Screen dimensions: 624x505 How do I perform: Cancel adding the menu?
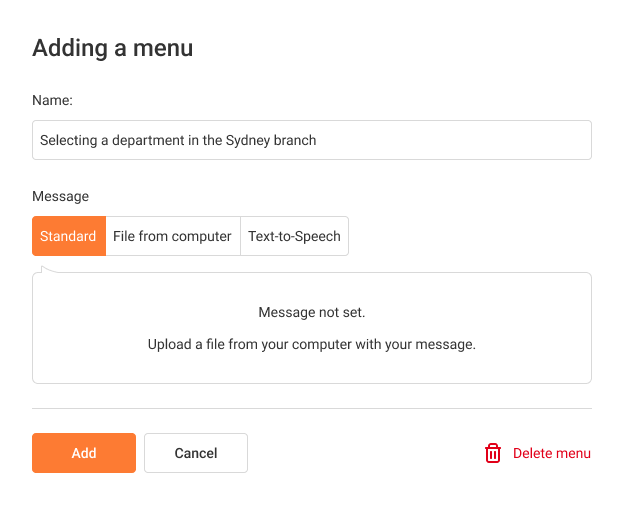pos(196,453)
